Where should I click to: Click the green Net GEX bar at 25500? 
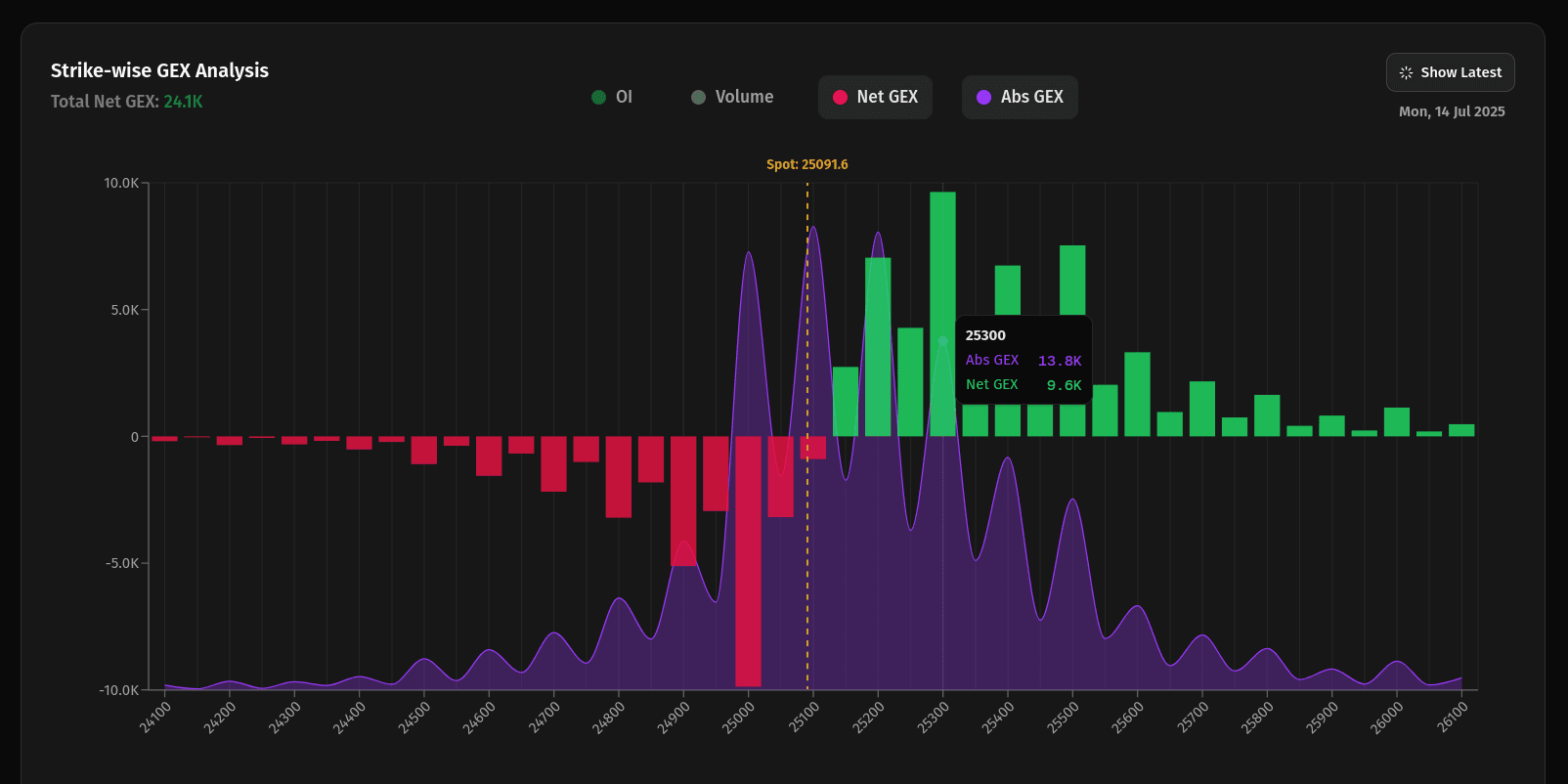[x=1072, y=283]
